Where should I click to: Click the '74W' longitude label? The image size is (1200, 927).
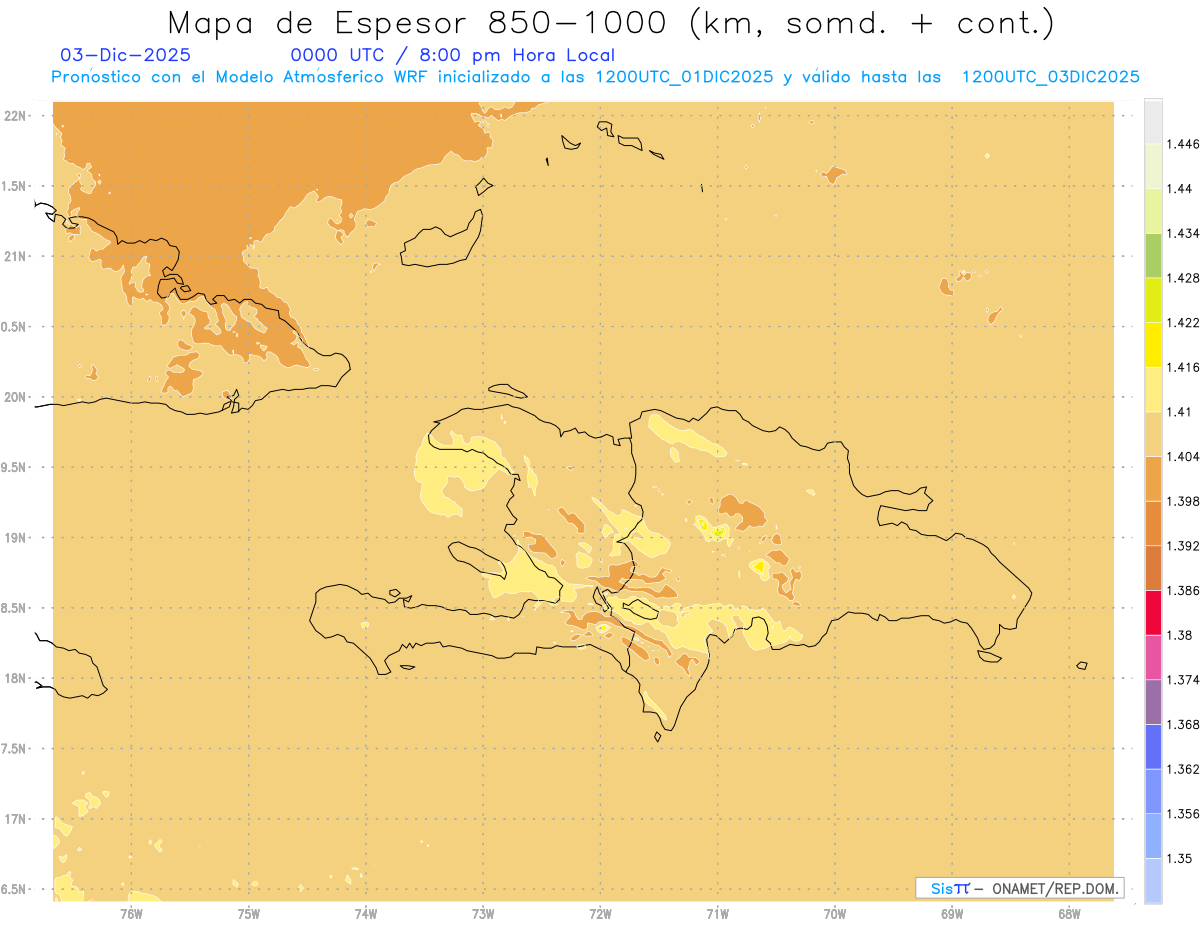point(366,912)
